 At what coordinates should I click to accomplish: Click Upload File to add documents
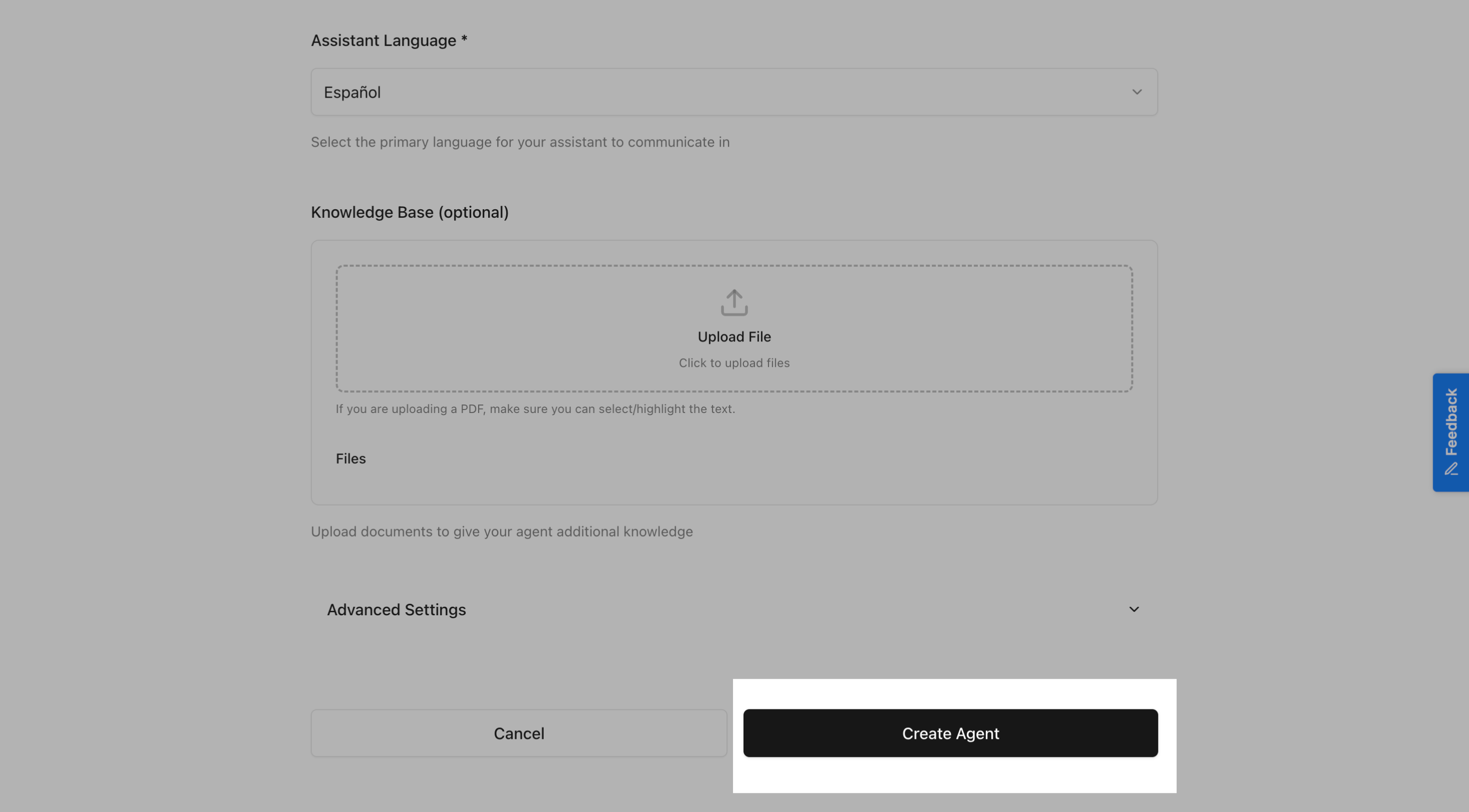pos(733,336)
